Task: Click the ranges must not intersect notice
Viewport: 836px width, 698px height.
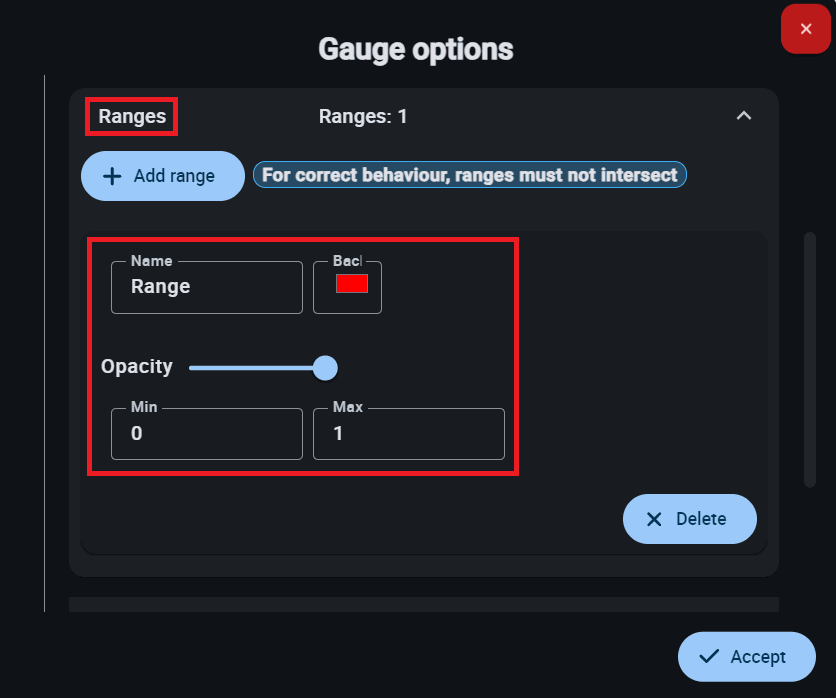Action: [469, 175]
